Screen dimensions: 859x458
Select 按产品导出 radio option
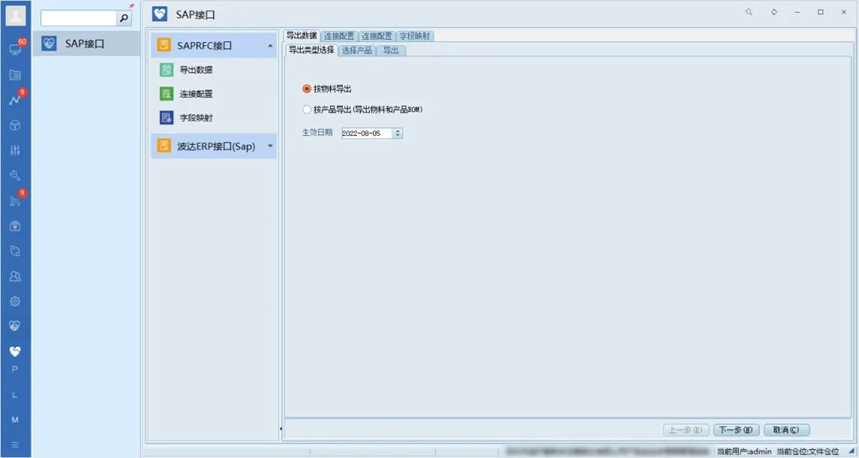pos(307,110)
